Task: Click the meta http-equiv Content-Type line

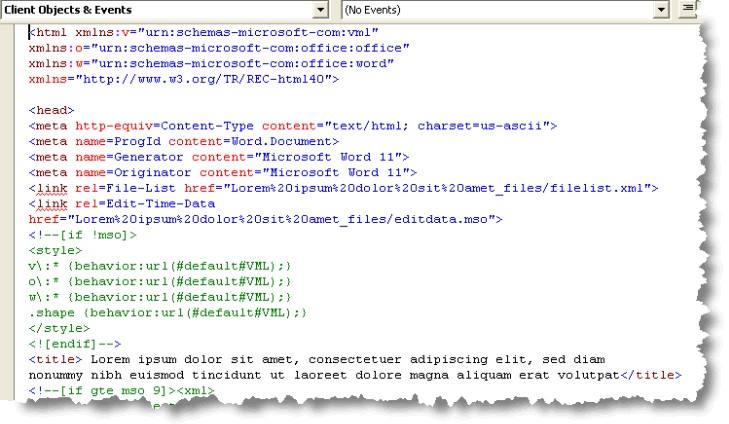Action: (x=292, y=126)
